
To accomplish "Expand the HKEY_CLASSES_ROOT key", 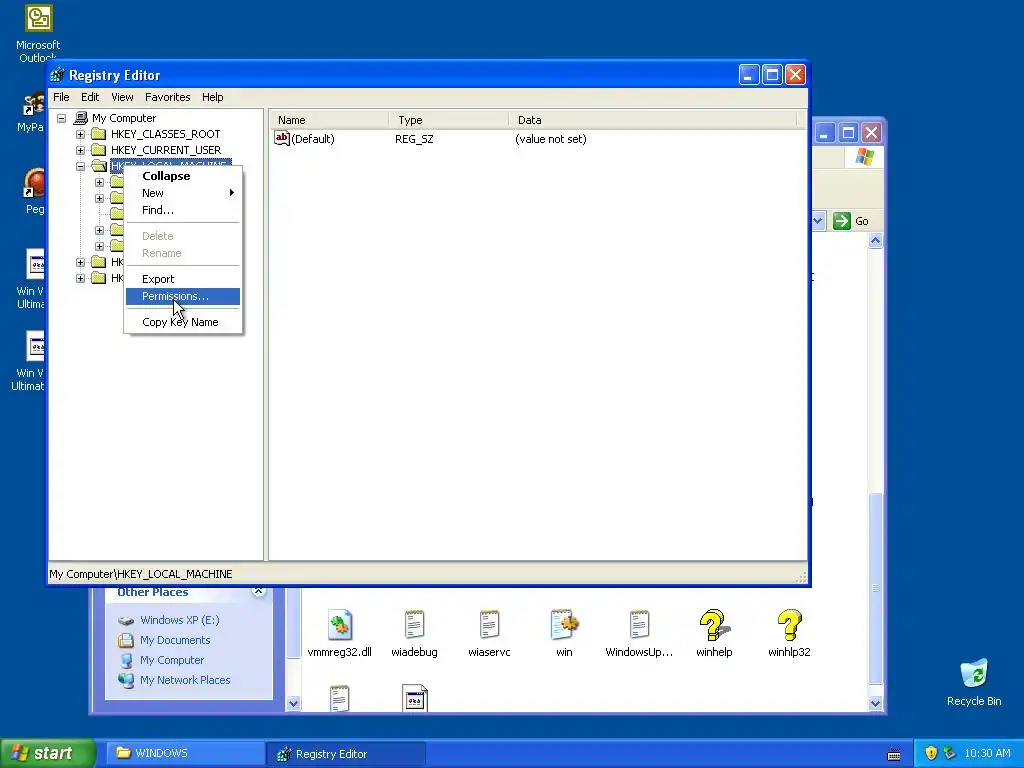I will (80, 135).
